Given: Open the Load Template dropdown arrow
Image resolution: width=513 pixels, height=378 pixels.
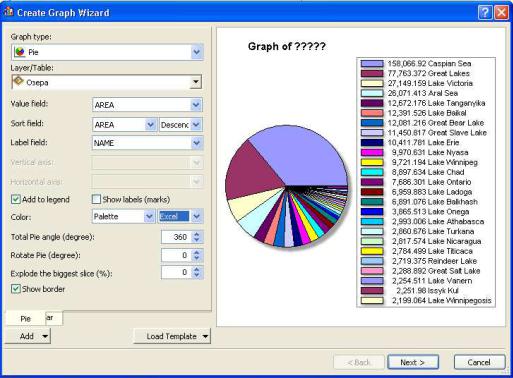Looking at the screenshot, I should [x=205, y=336].
